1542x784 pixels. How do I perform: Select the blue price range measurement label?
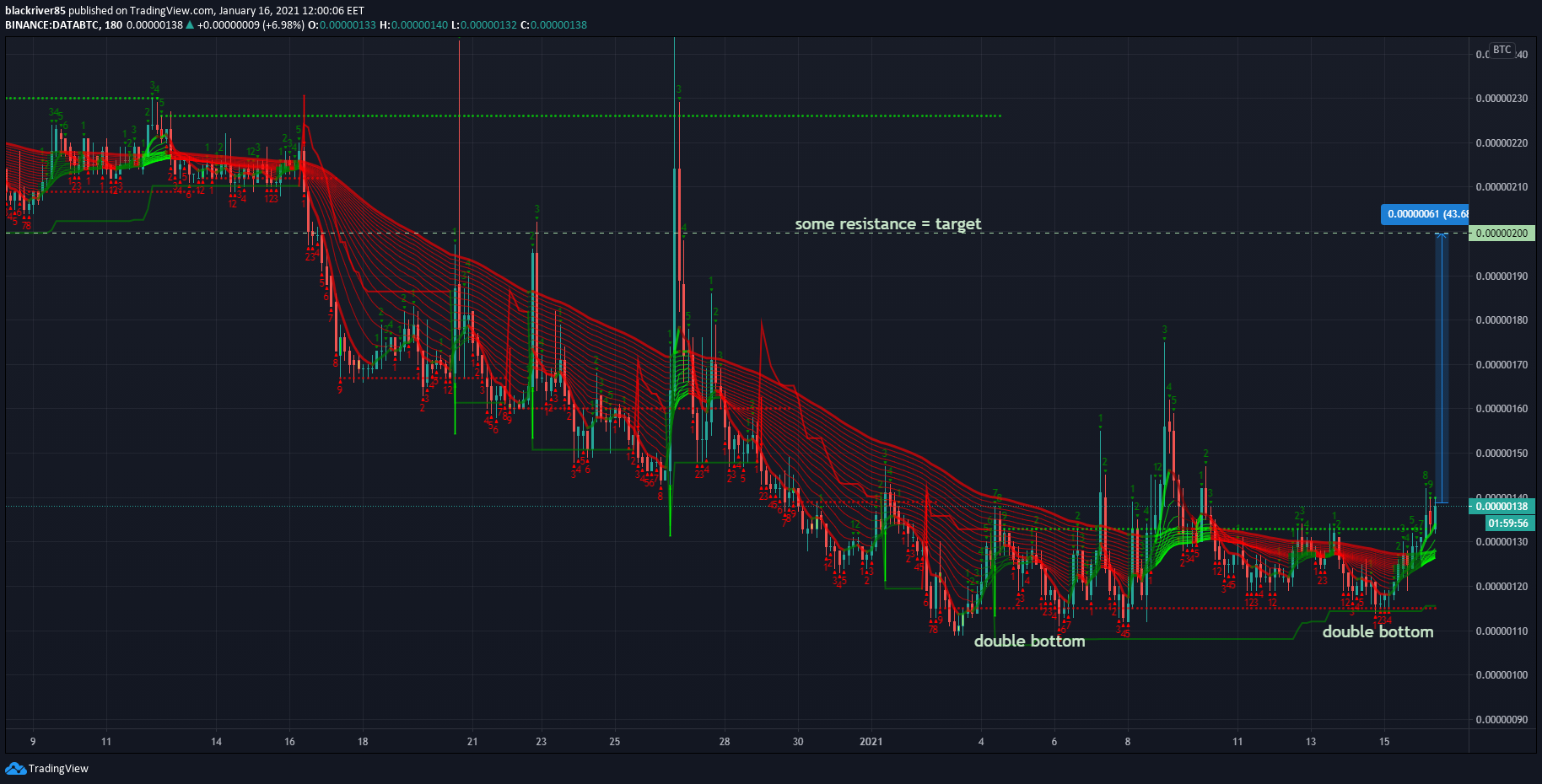point(1424,213)
